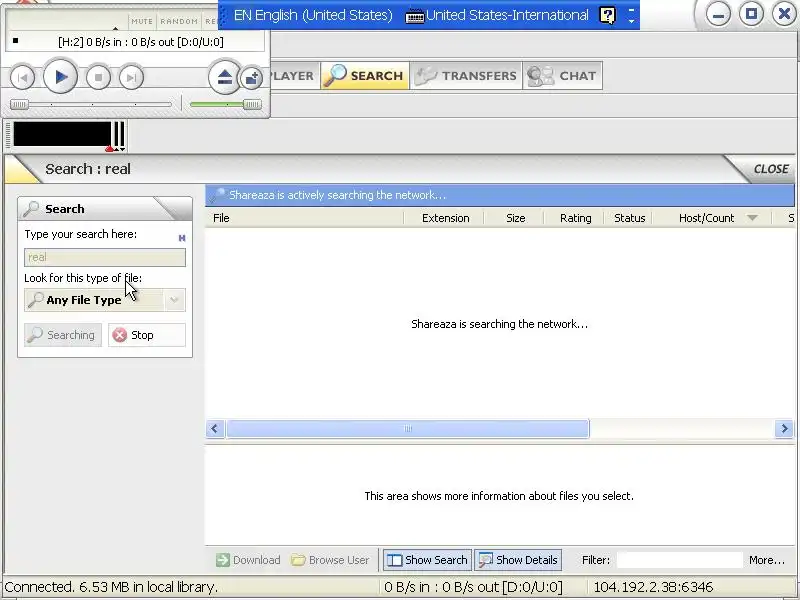Click the Searching button
Image resolution: width=800 pixels, height=600 pixels.
(63, 335)
